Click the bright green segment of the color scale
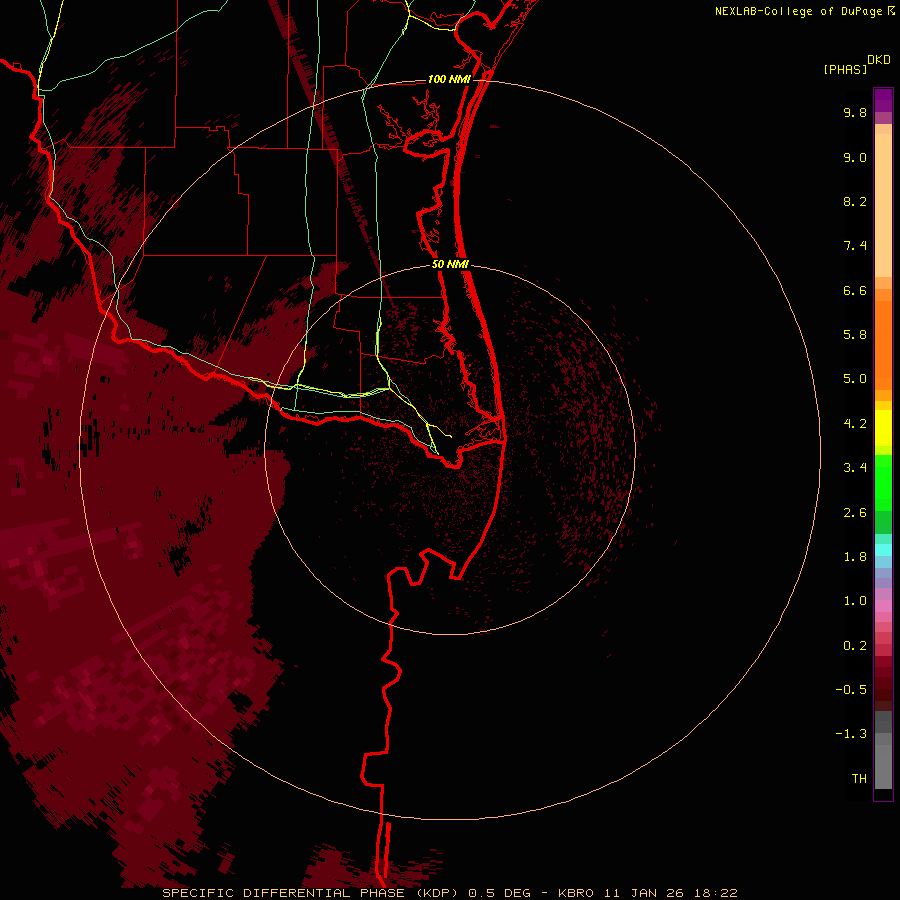This screenshot has height=900, width=900. [x=883, y=483]
